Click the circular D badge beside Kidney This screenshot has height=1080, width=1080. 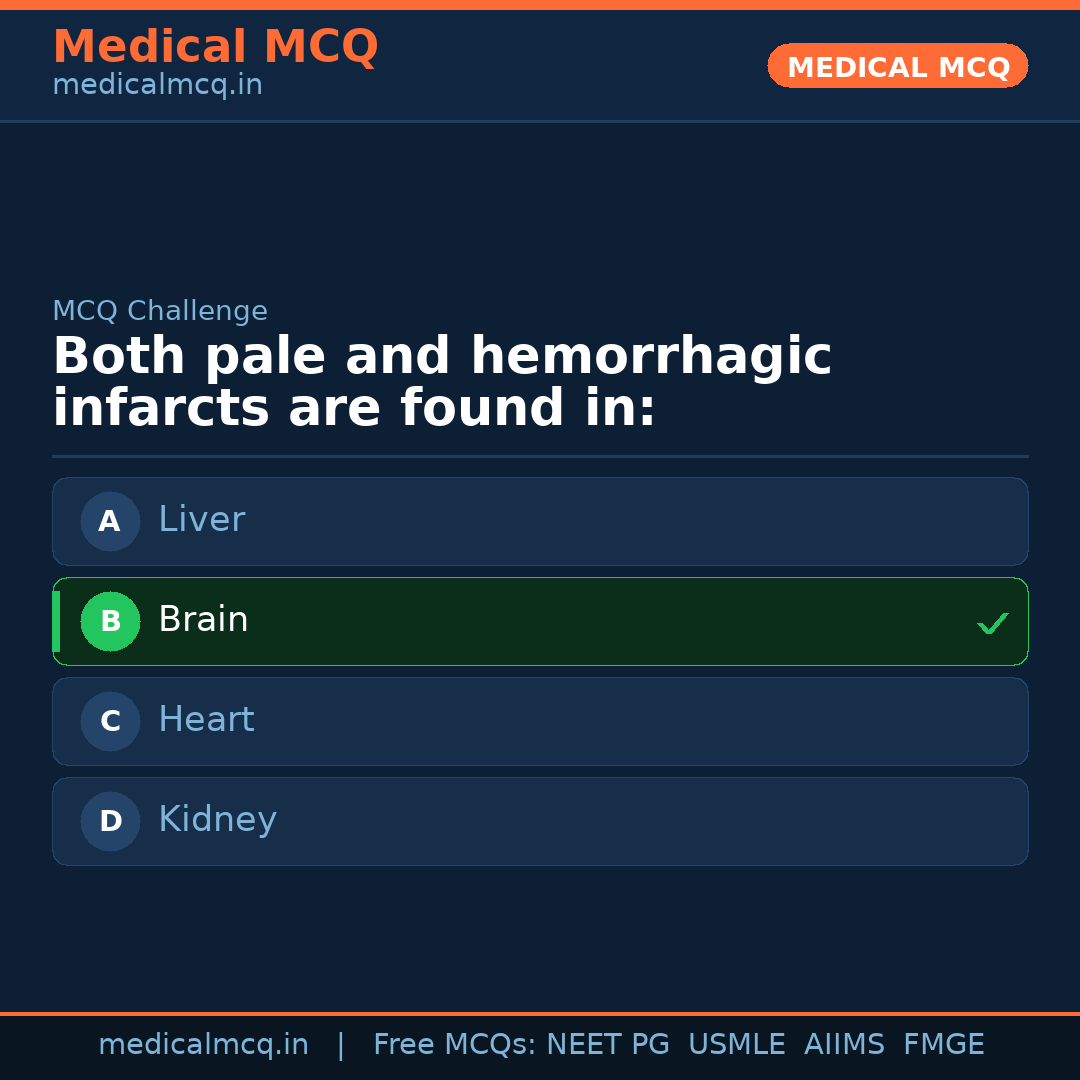[110, 821]
